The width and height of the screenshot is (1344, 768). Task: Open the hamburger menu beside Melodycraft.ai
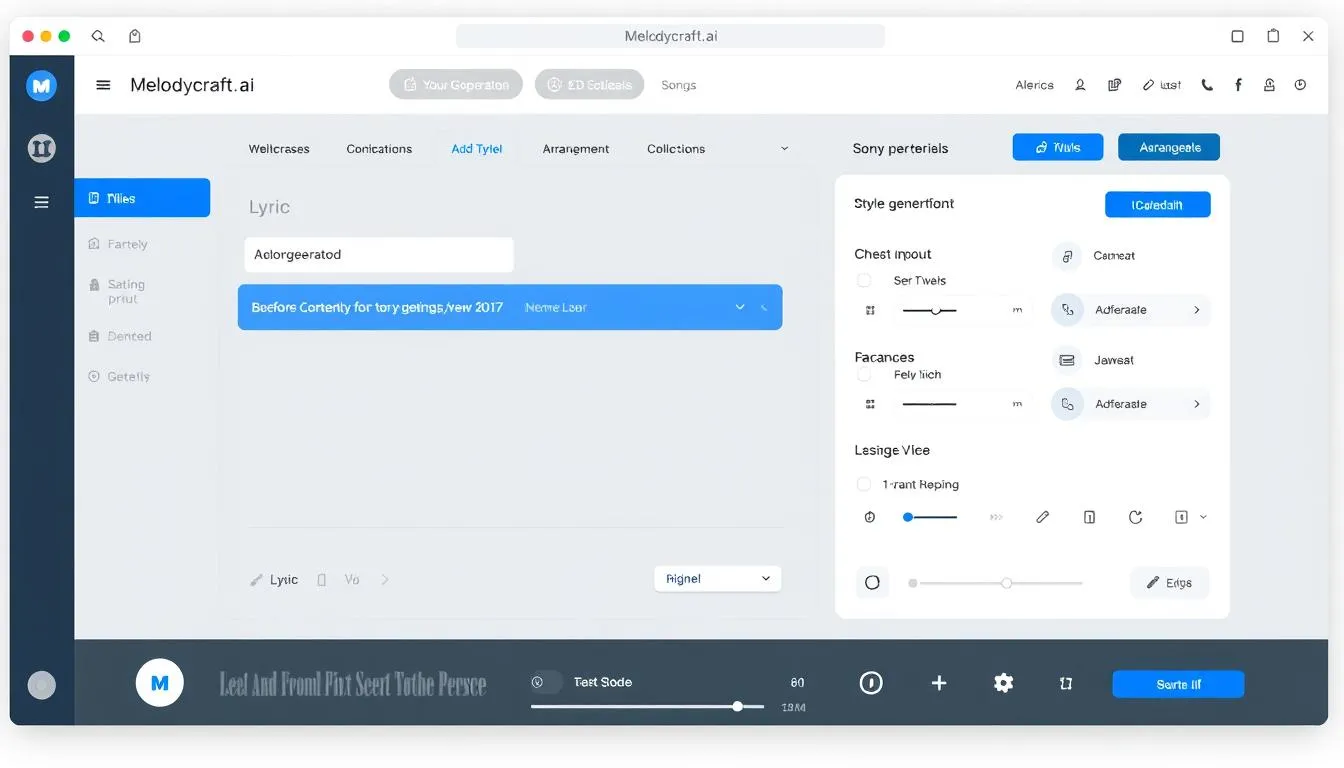point(103,85)
